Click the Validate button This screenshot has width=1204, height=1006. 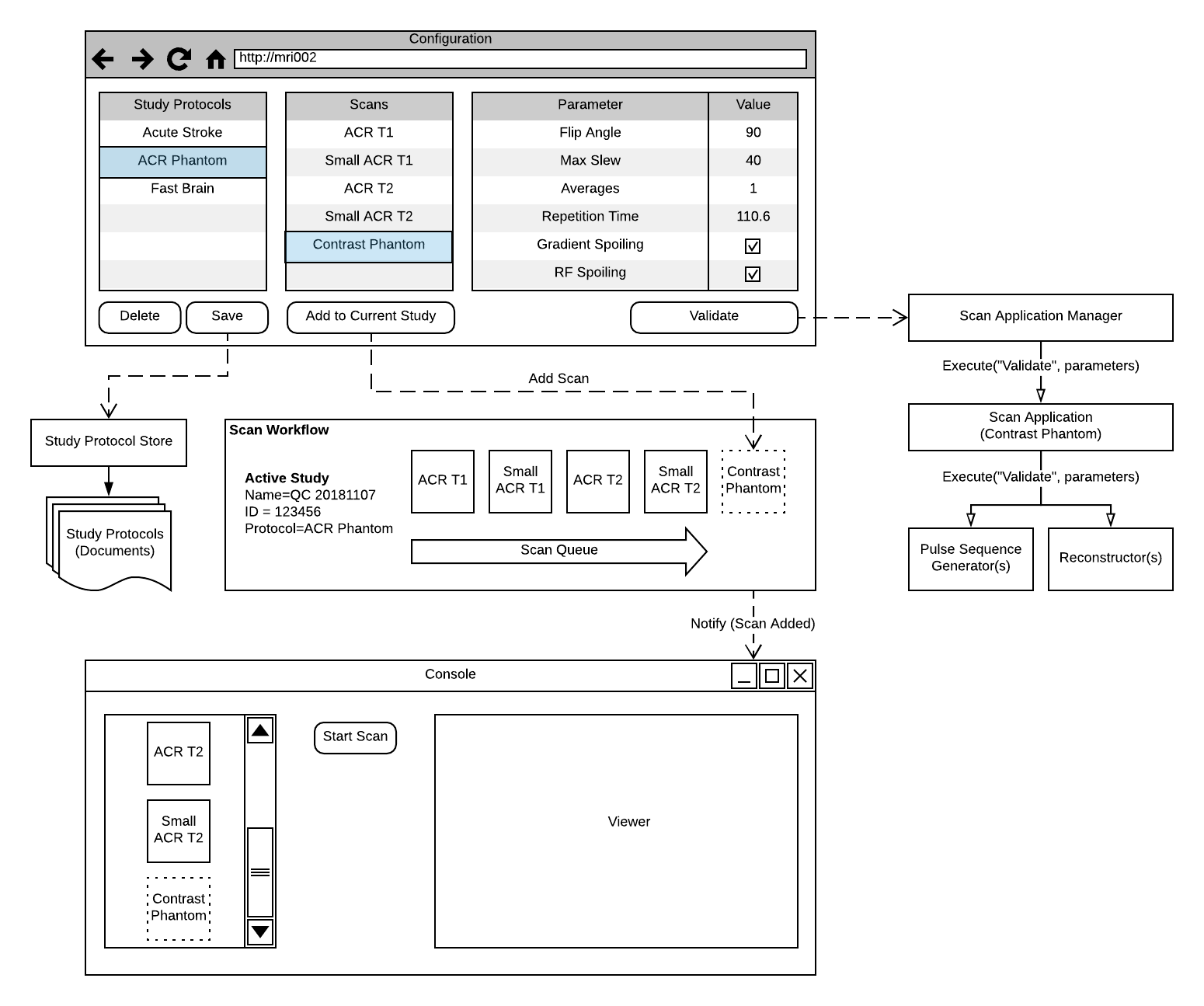click(714, 317)
